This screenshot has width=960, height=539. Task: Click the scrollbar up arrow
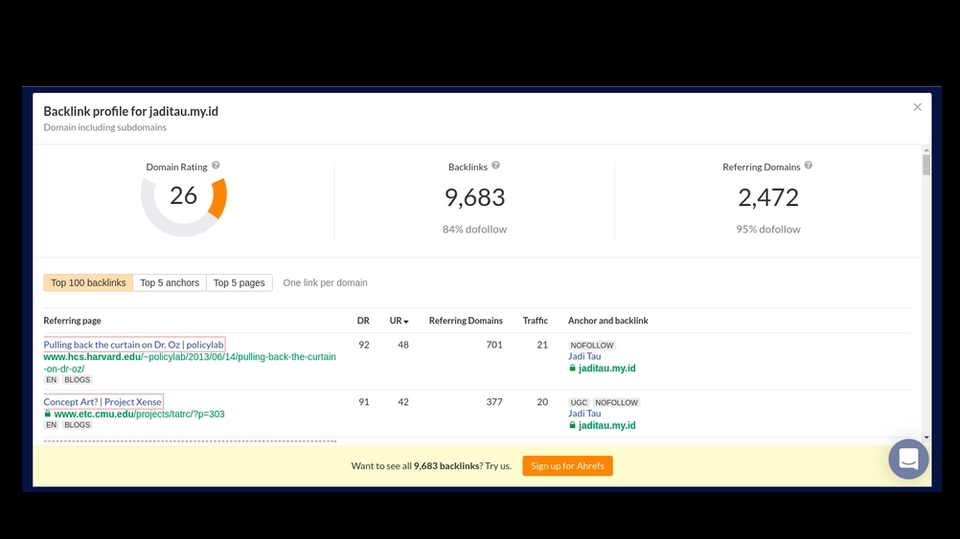point(926,149)
